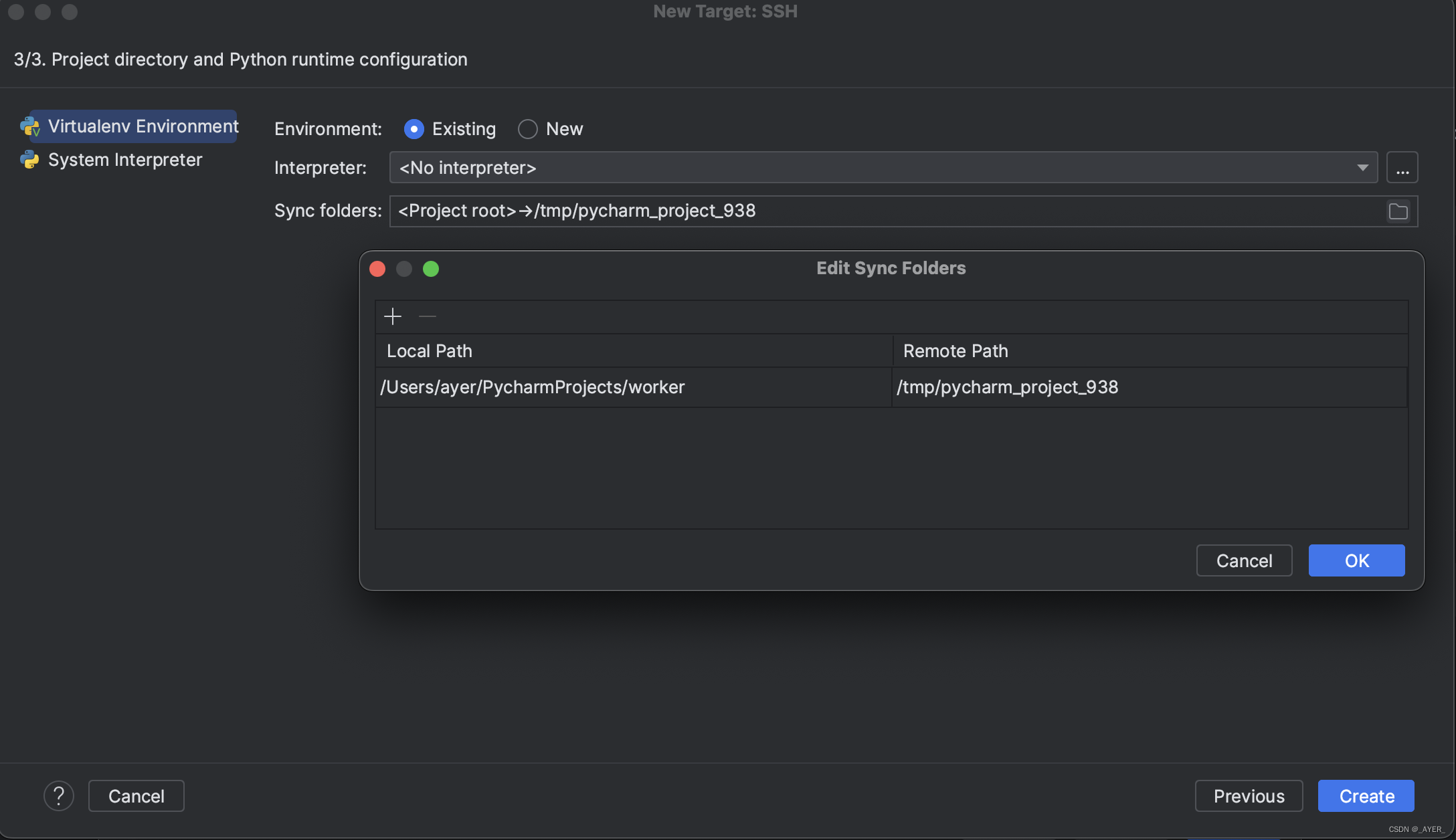
Task: Click the ellipsis browse interpreter button
Action: point(1402,168)
